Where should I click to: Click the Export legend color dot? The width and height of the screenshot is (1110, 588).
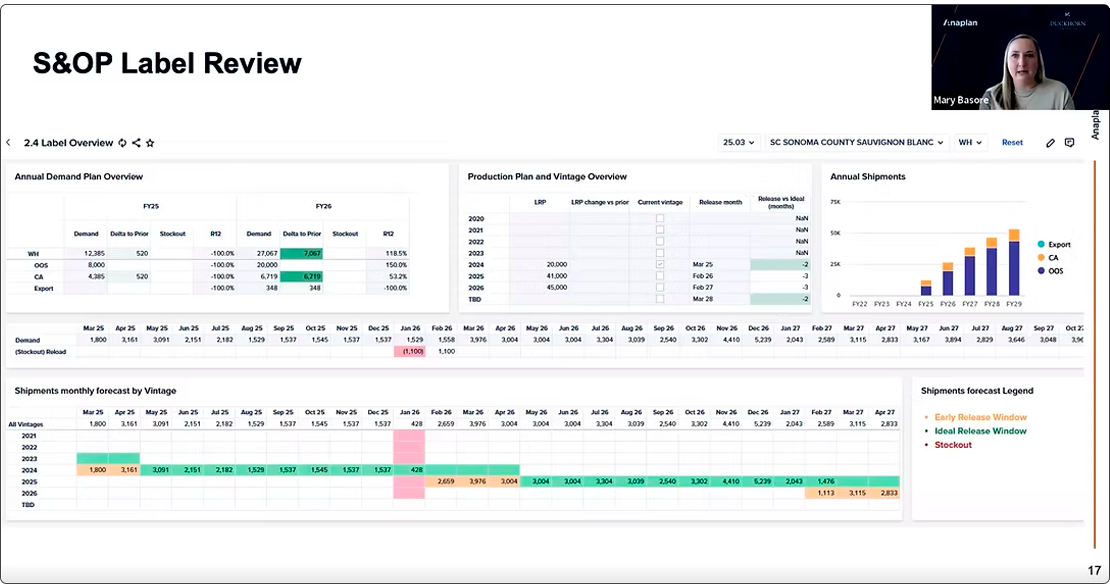pos(1041,244)
